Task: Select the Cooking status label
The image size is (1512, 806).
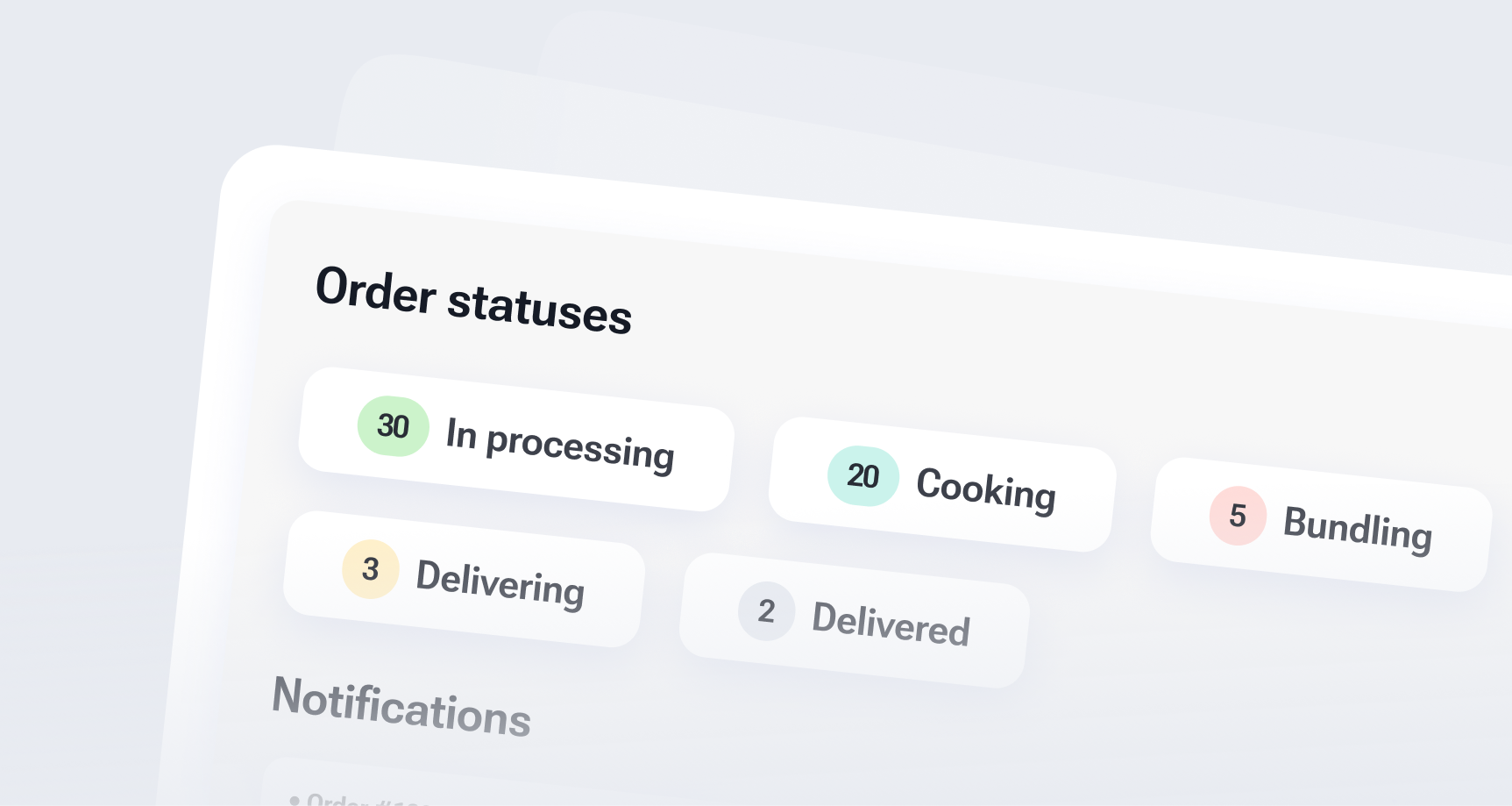Action: [x=985, y=489]
